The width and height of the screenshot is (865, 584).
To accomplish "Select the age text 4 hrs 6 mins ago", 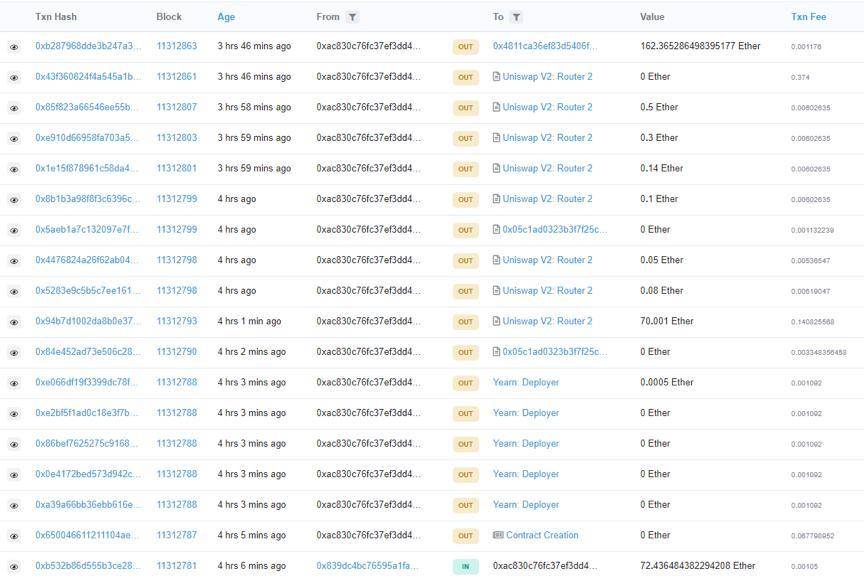I will (252, 566).
